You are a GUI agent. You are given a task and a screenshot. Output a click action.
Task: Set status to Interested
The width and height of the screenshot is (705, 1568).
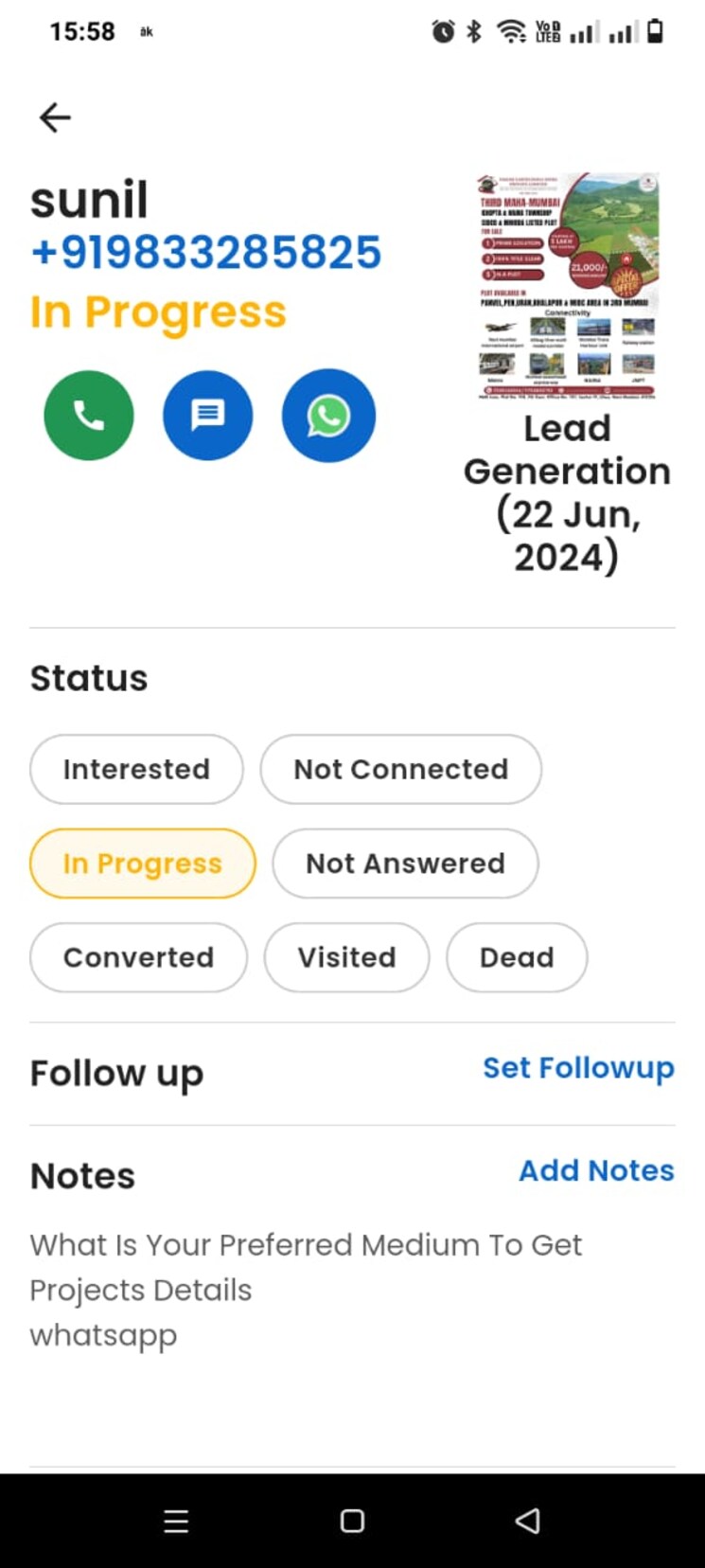[x=136, y=769]
